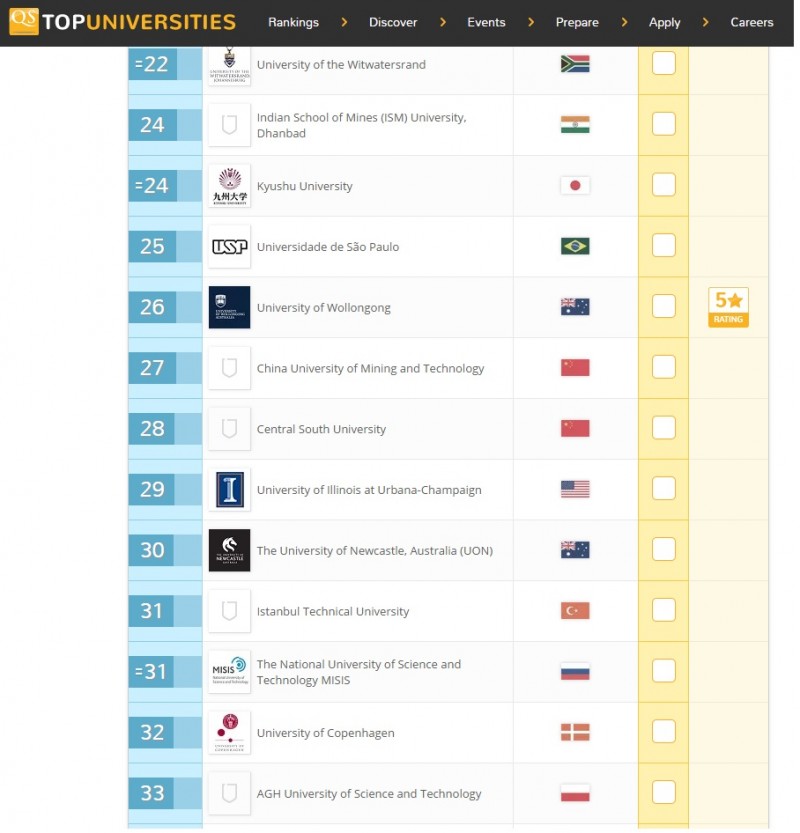Open University of Illinois at Urbana-Champaign link
The image size is (800, 833).
point(369,490)
